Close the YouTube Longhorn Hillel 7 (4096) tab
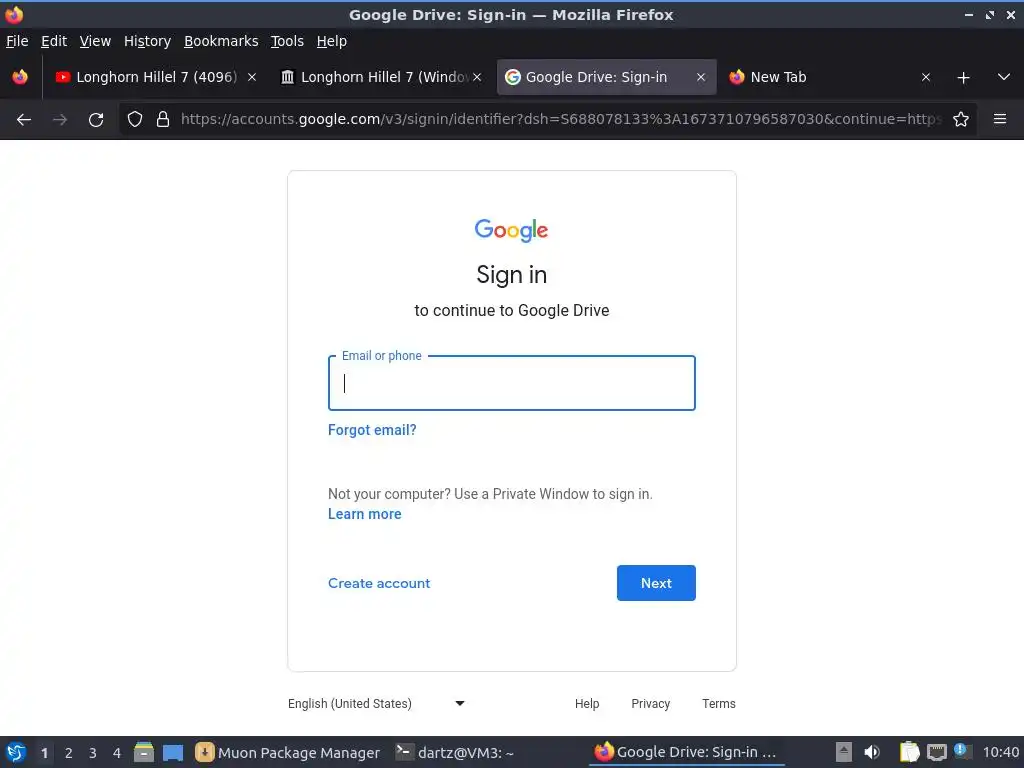The image size is (1024, 768). pyautogui.click(x=252, y=77)
